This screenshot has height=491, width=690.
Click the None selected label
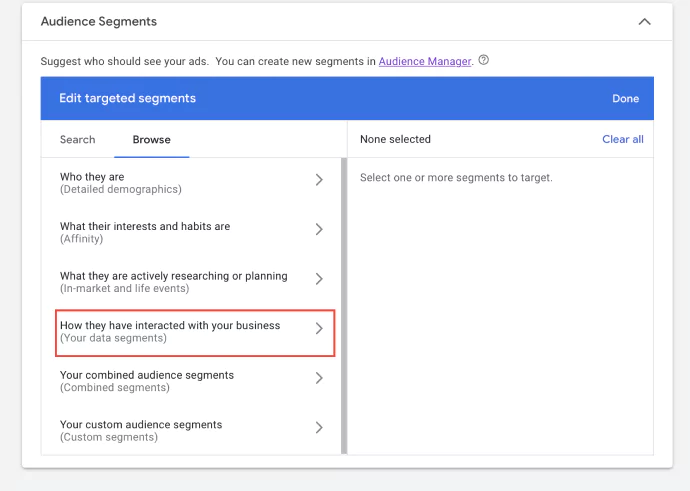[395, 139]
